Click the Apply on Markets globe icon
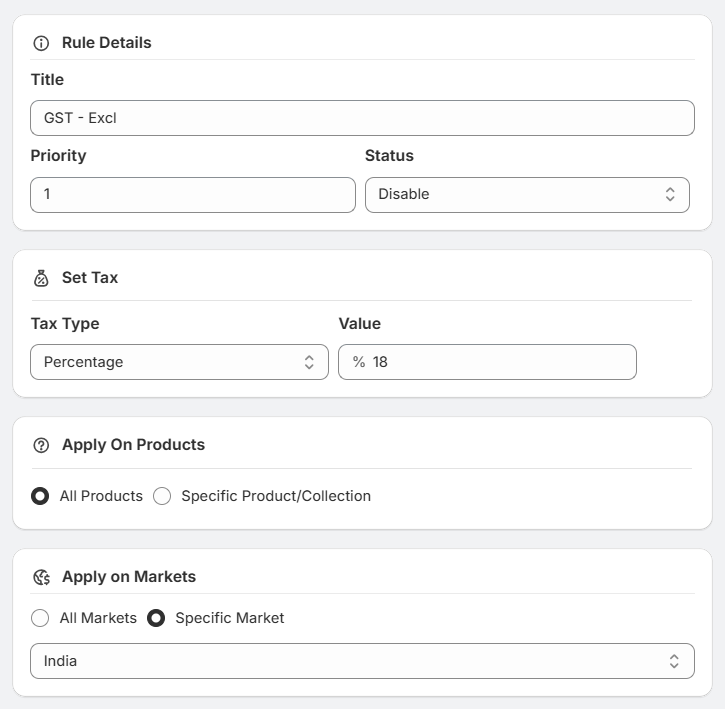Image resolution: width=725 pixels, height=709 pixels. click(41, 577)
